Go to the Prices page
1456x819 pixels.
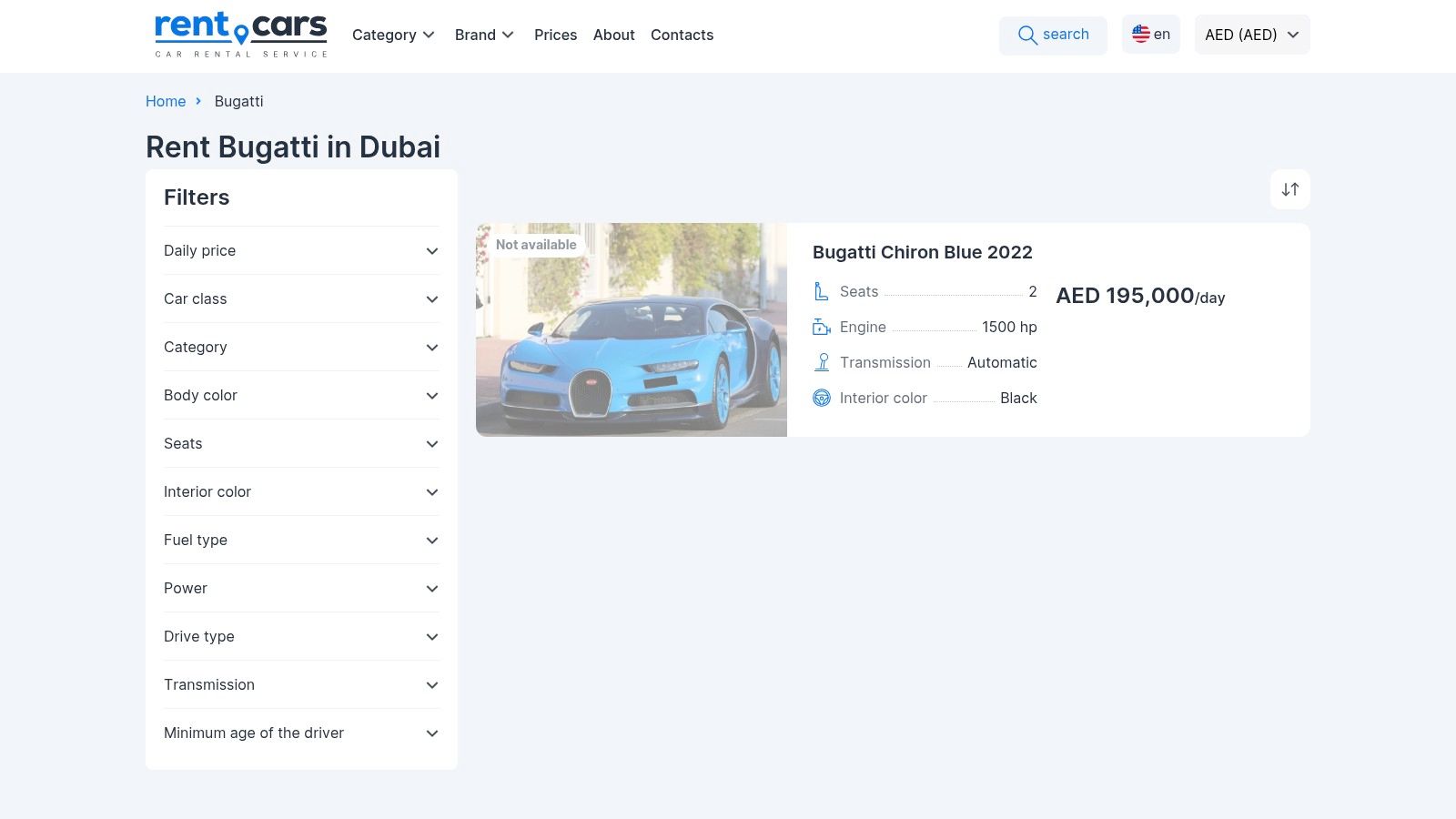point(555,35)
